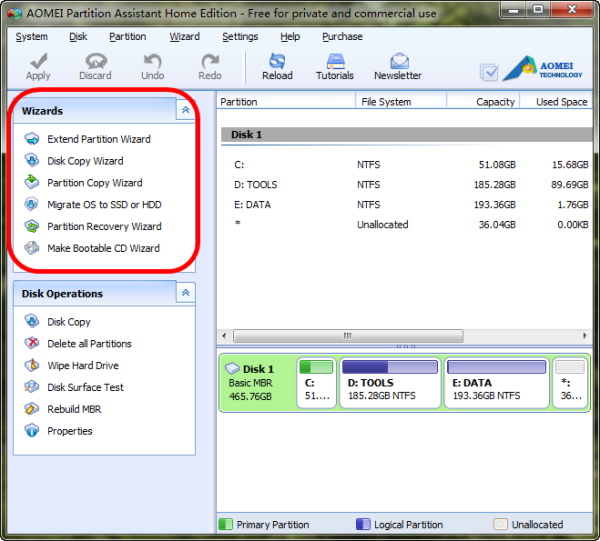Image resolution: width=600 pixels, height=541 pixels.
Task: Click the Extend Partition Wizard icon
Action: tap(32, 139)
